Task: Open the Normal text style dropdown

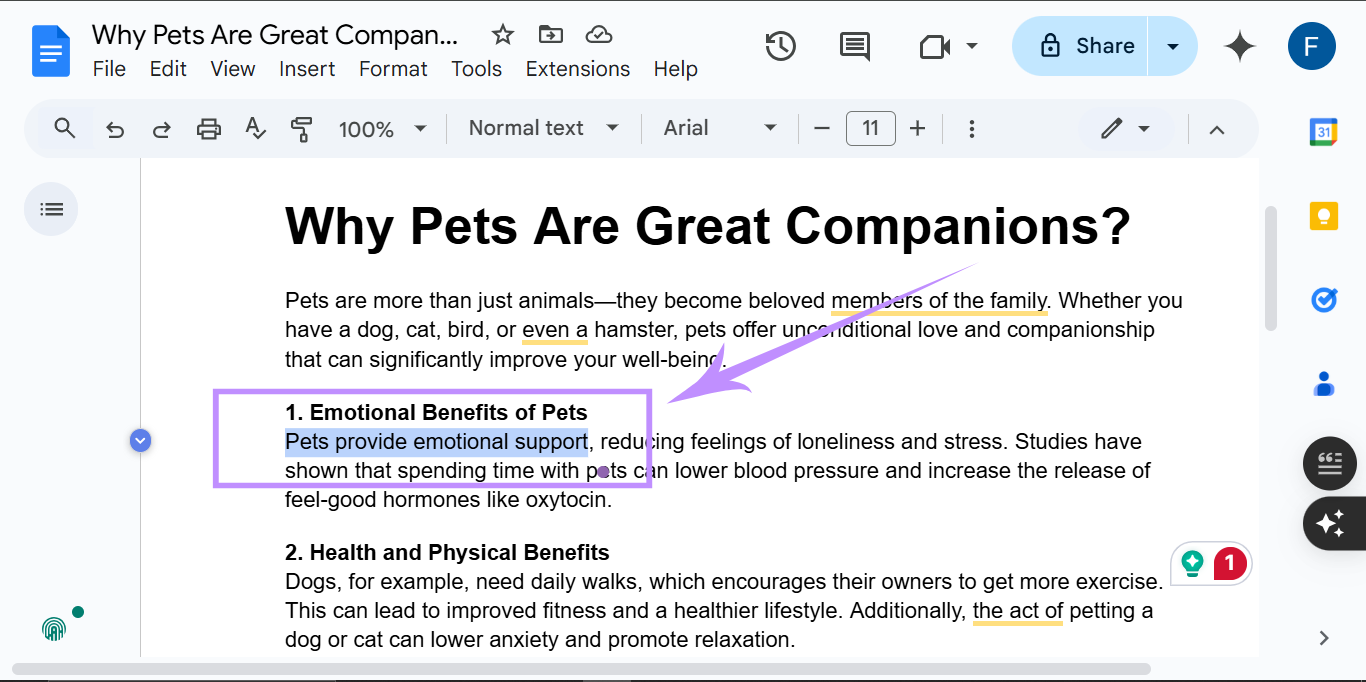Action: click(544, 128)
